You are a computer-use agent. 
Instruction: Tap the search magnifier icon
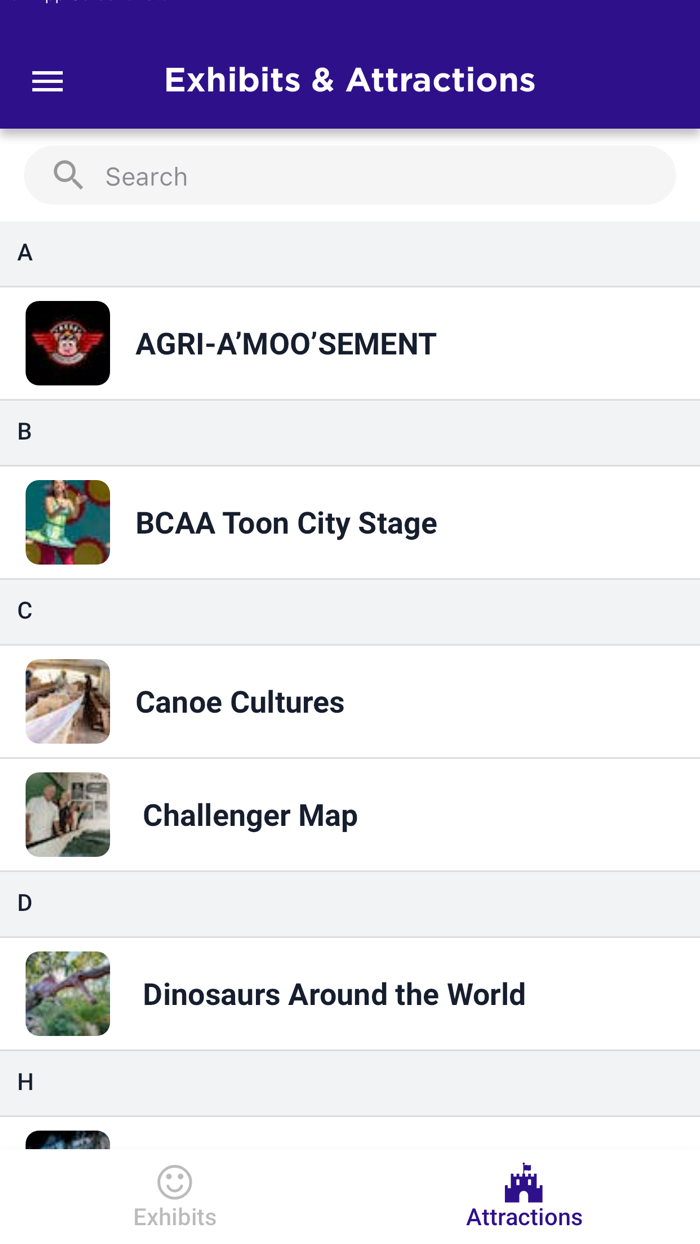coord(68,176)
